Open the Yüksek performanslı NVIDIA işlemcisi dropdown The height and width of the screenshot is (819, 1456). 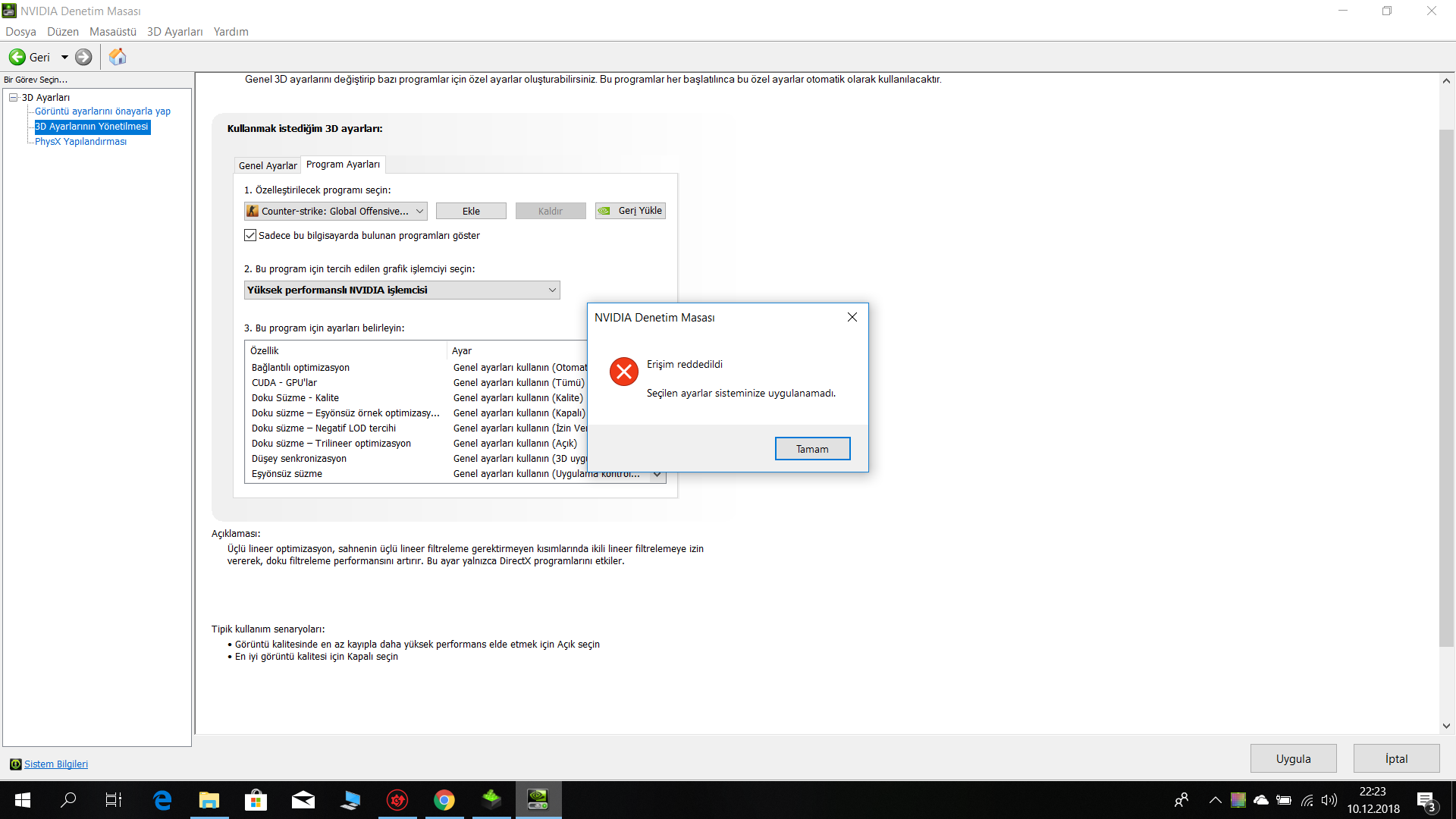click(552, 290)
